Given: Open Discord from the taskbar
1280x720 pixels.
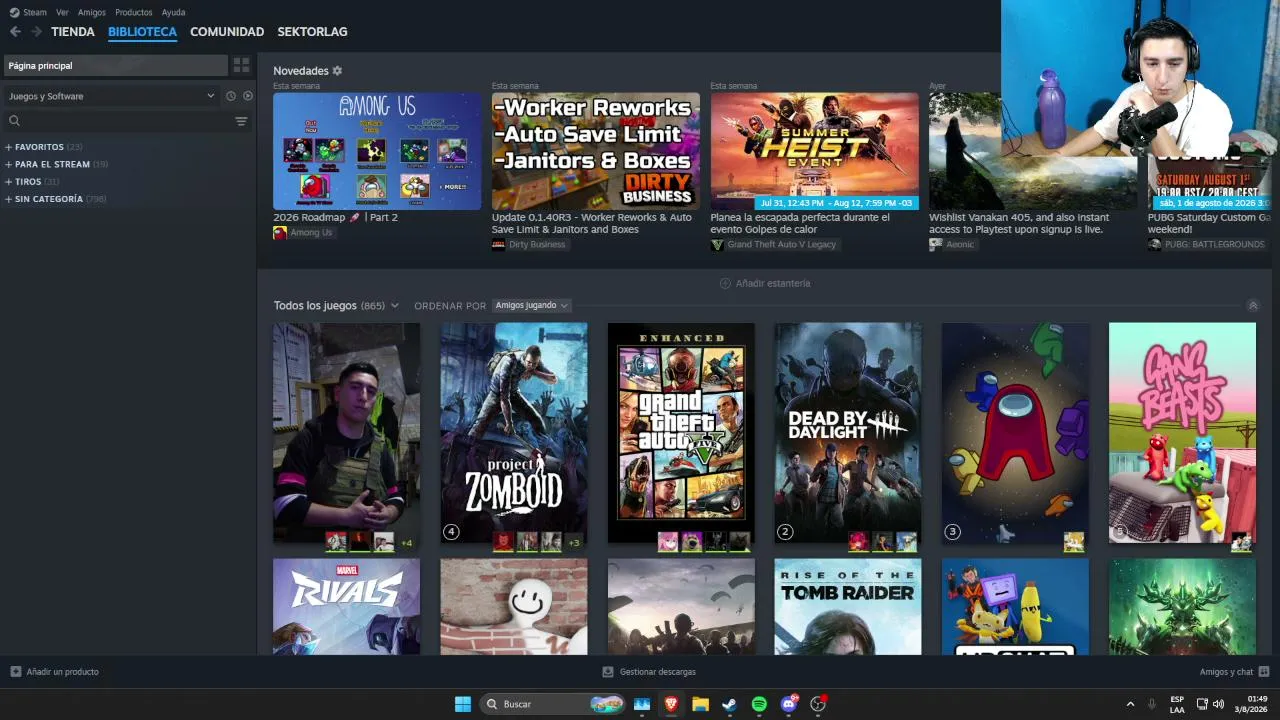Looking at the screenshot, I should click(x=789, y=704).
